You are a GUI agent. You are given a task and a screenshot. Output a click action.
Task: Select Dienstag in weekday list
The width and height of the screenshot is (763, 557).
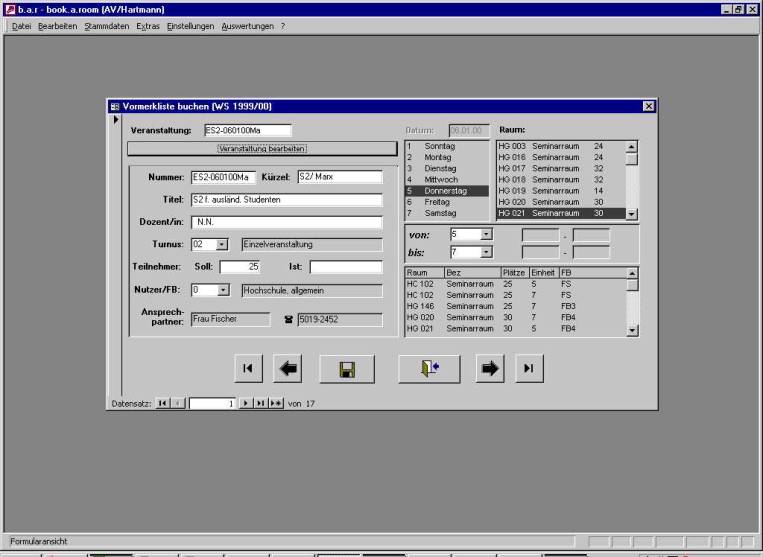point(446,168)
